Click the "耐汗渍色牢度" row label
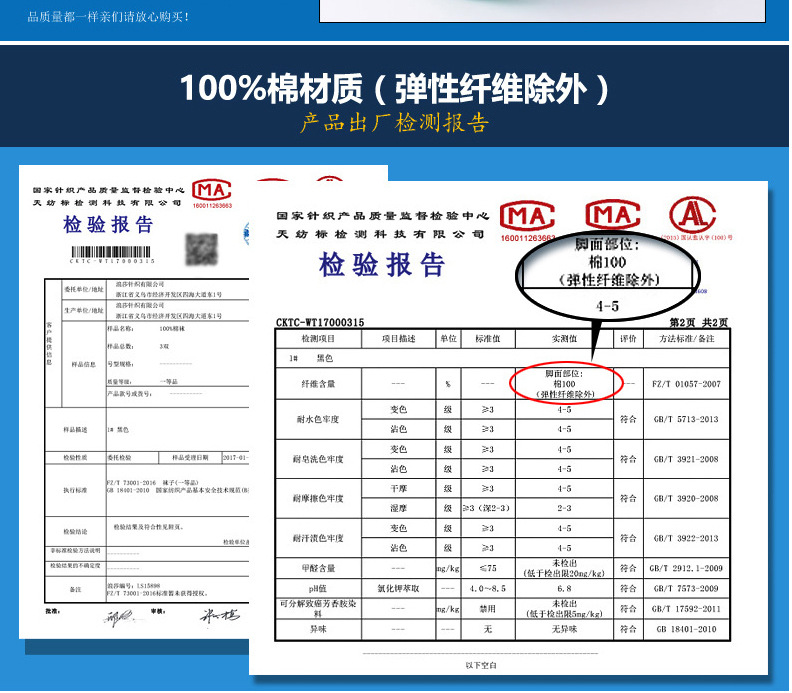The height and width of the screenshot is (693, 792). point(318,538)
